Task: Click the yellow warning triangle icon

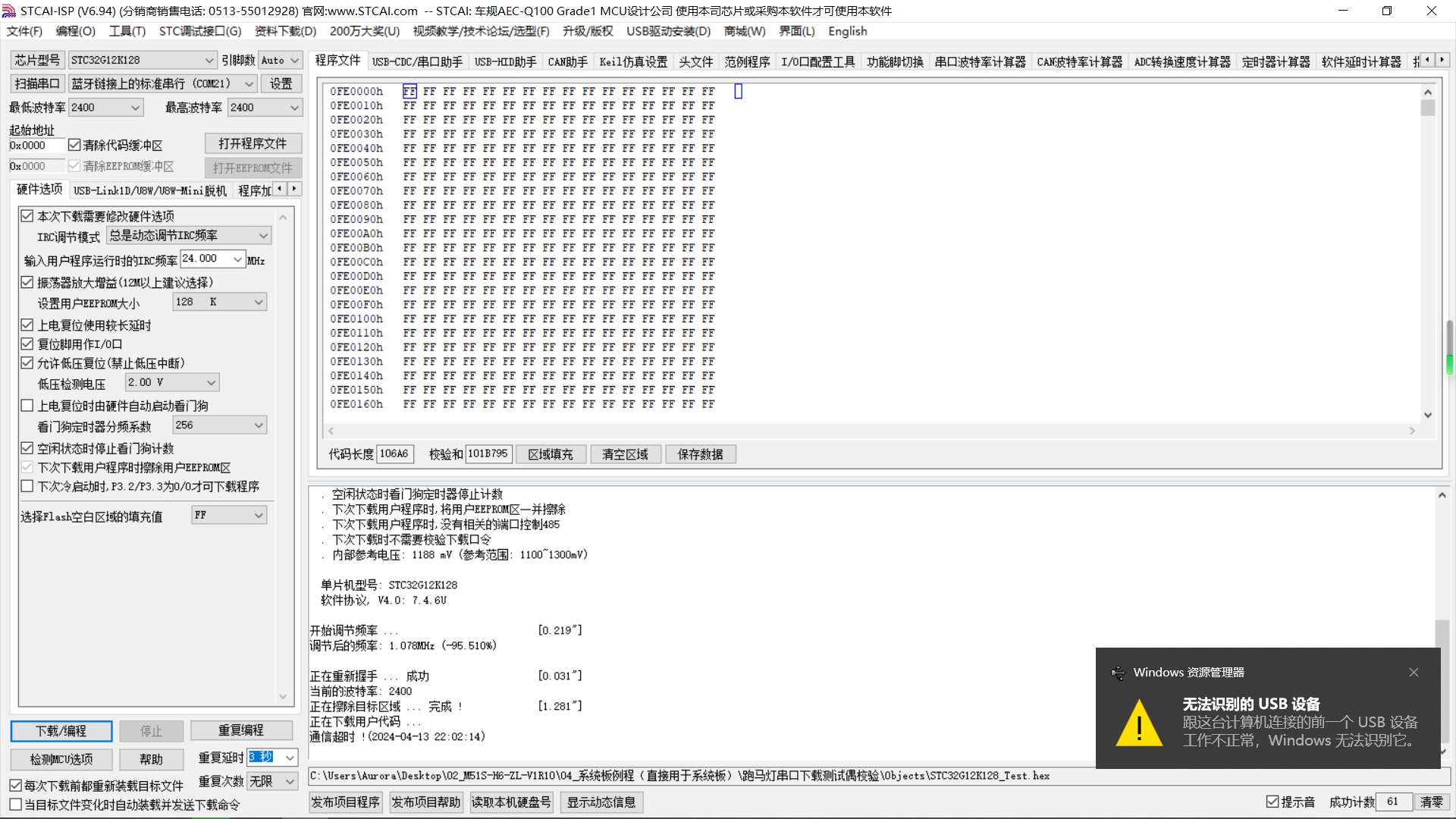Action: tap(1139, 723)
